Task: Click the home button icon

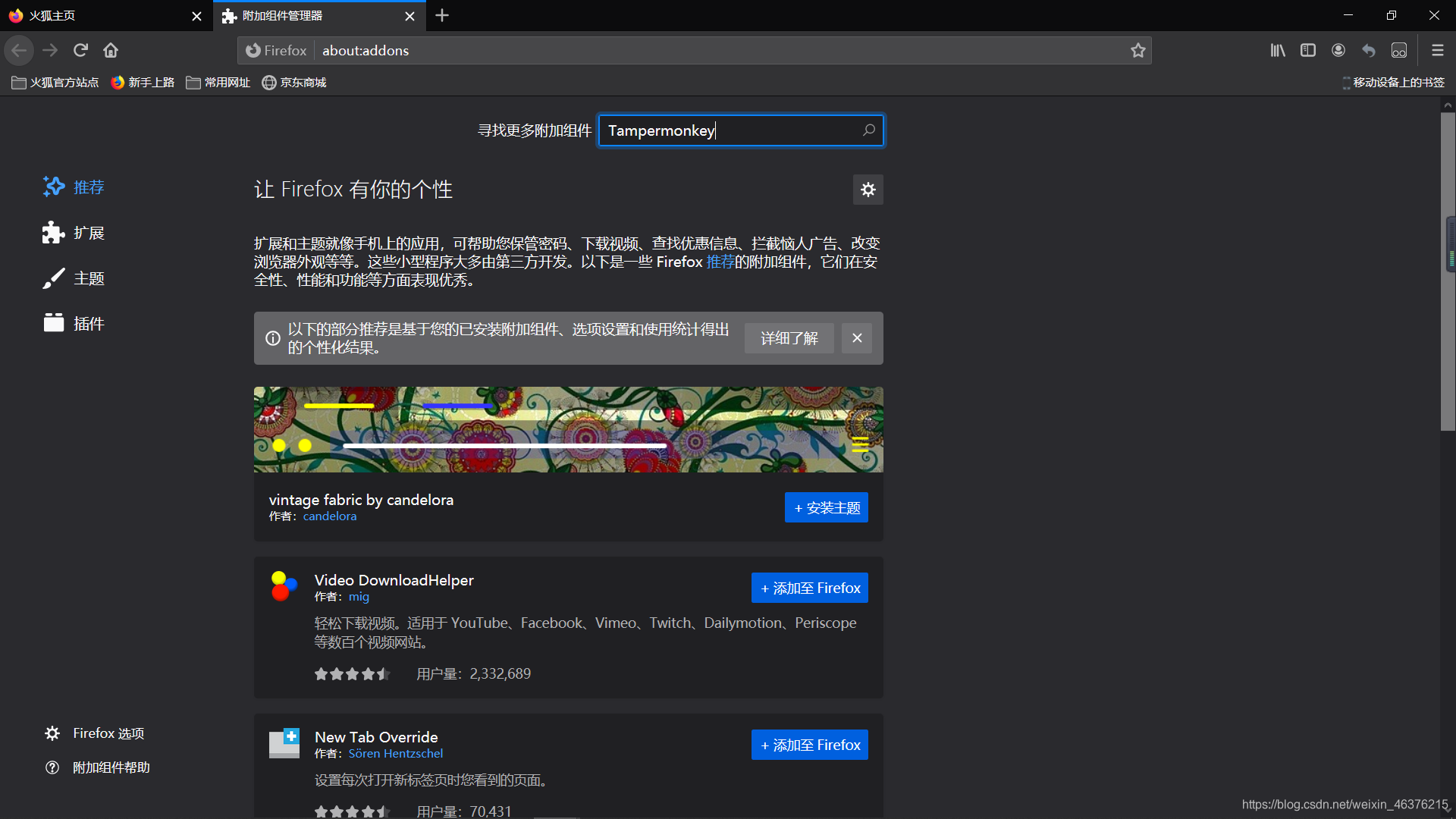Action: pyautogui.click(x=111, y=50)
